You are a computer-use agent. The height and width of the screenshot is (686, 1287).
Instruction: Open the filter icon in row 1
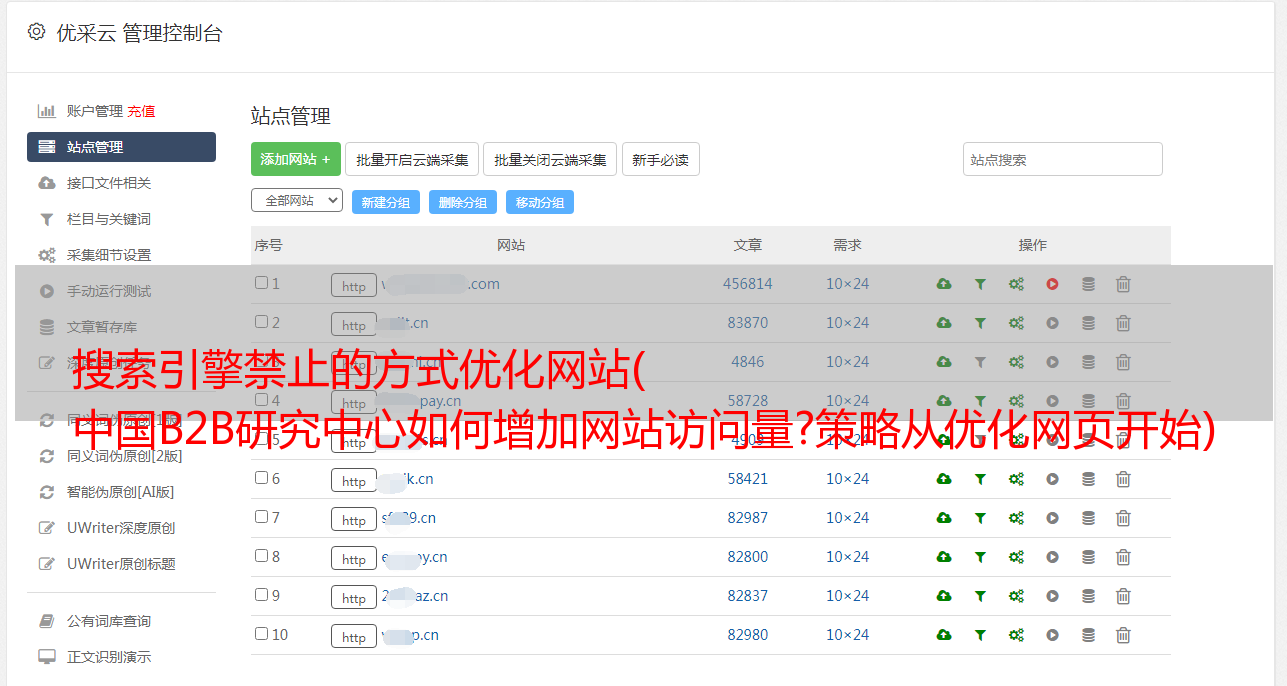tap(980, 284)
